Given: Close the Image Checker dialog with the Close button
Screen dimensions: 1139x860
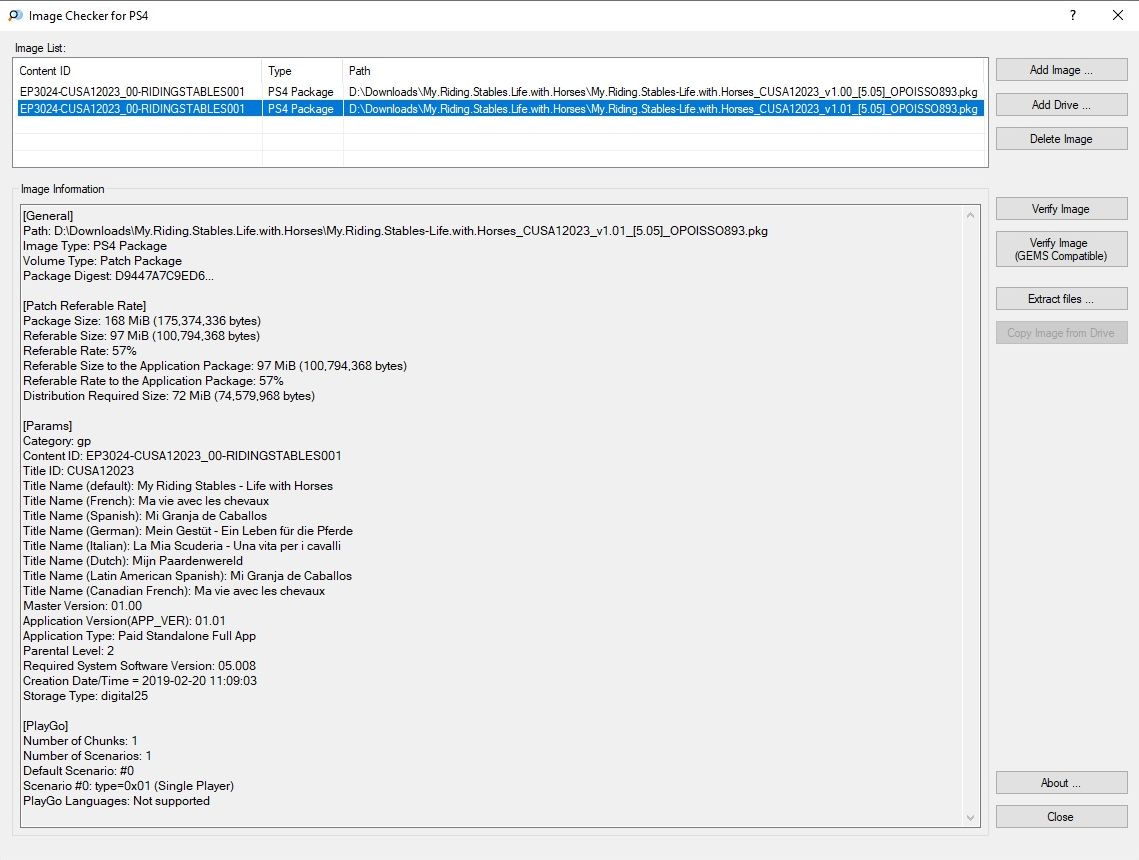Looking at the screenshot, I should pos(1061,816).
